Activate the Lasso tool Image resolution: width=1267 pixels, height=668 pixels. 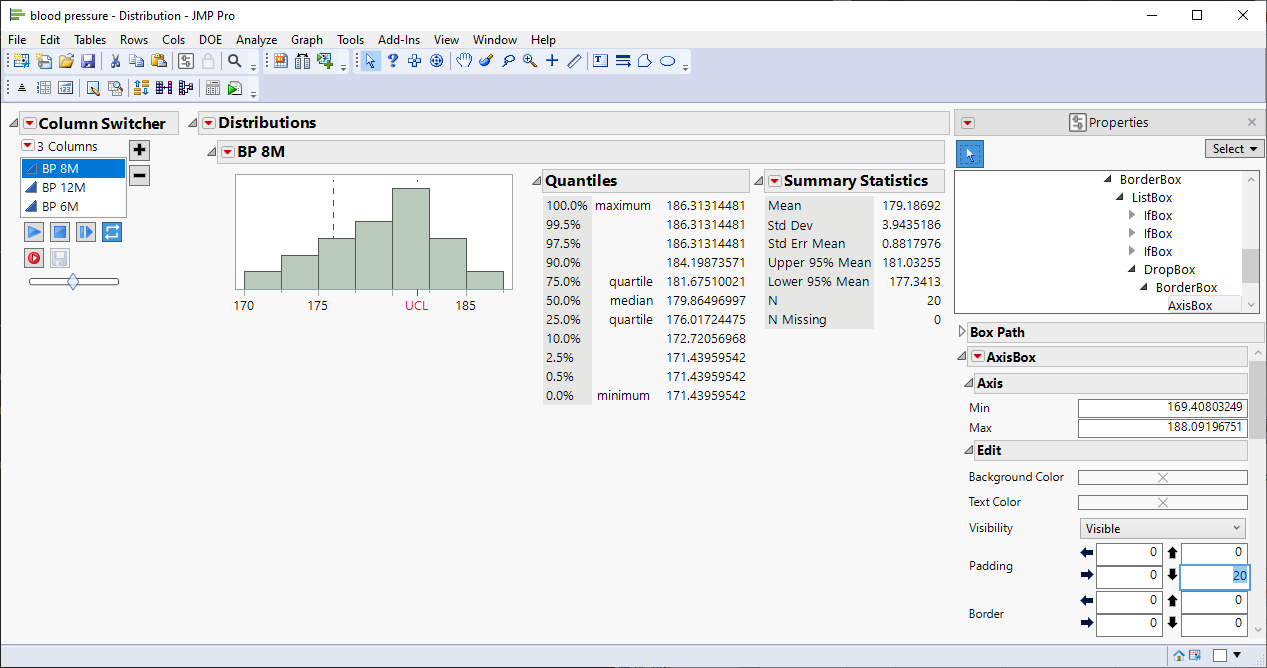click(508, 61)
